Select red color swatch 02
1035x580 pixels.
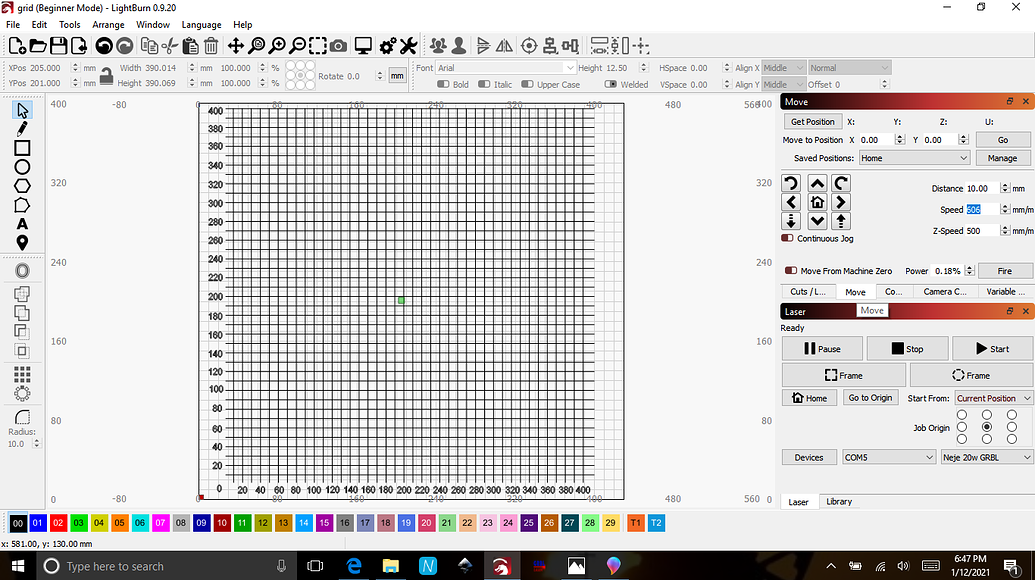(x=58, y=523)
